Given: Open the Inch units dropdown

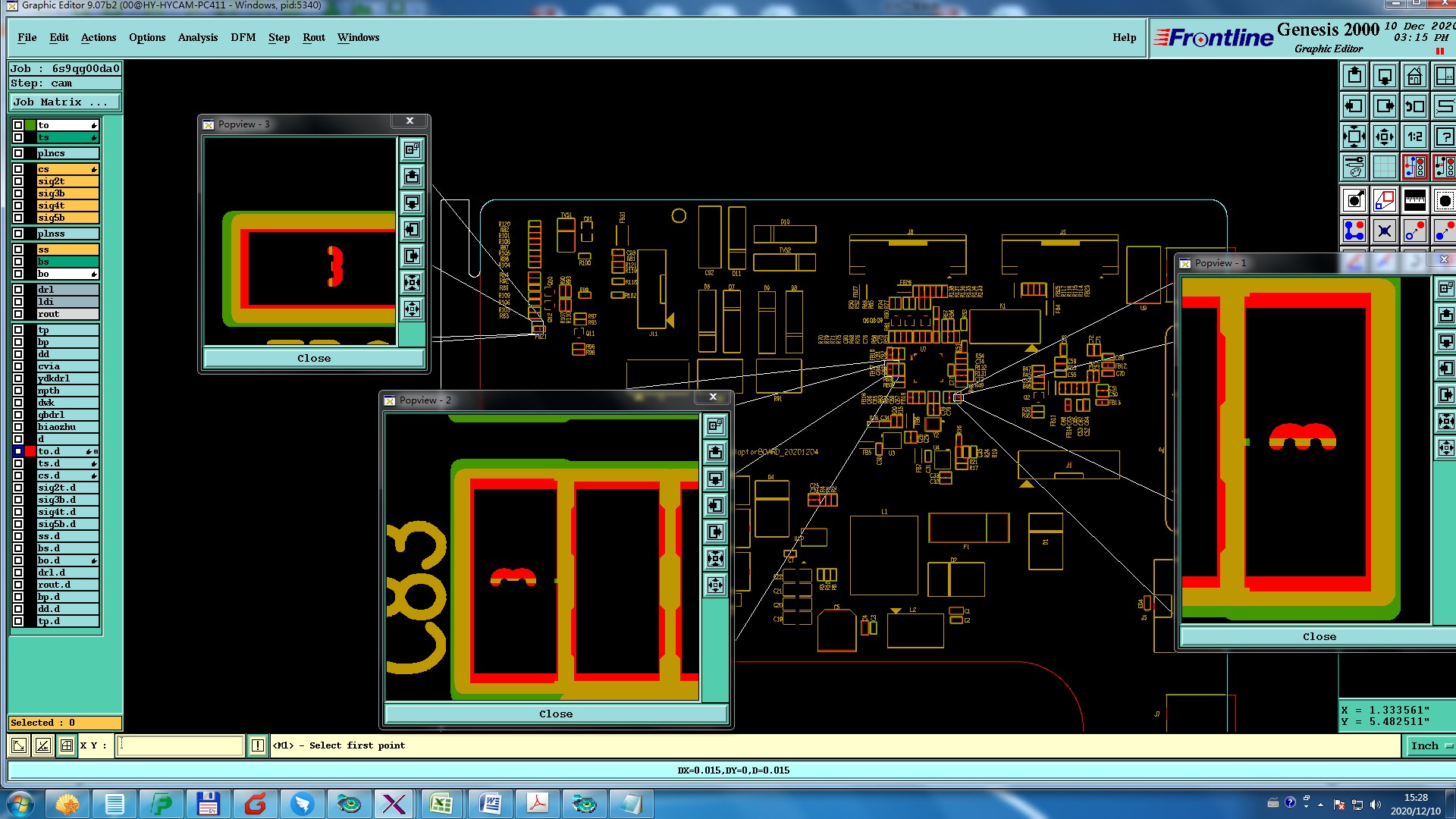Looking at the screenshot, I should (1430, 745).
